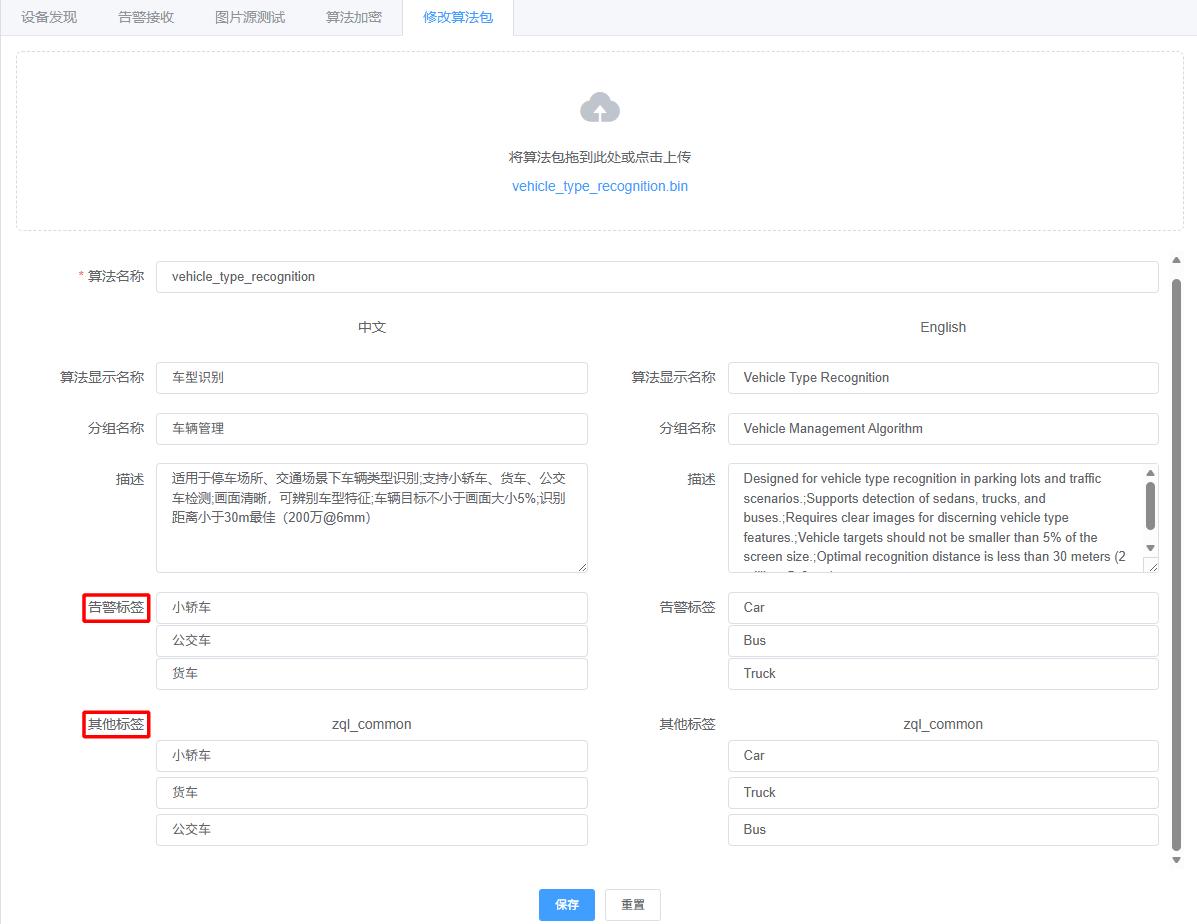Screen dimensions: 1197x924
Task: Open the 告警接收 tab
Action: 146,17
